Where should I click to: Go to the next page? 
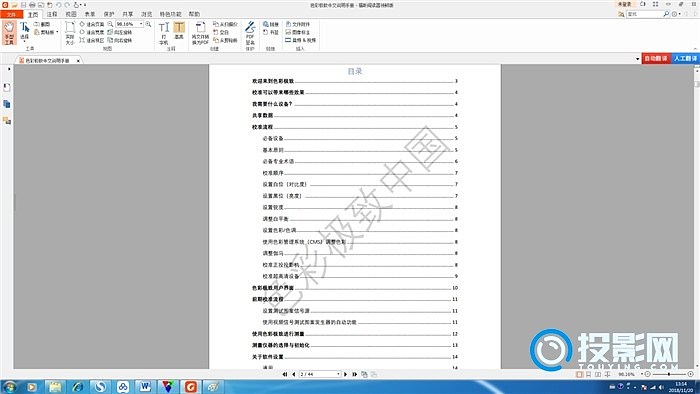click(x=346, y=374)
